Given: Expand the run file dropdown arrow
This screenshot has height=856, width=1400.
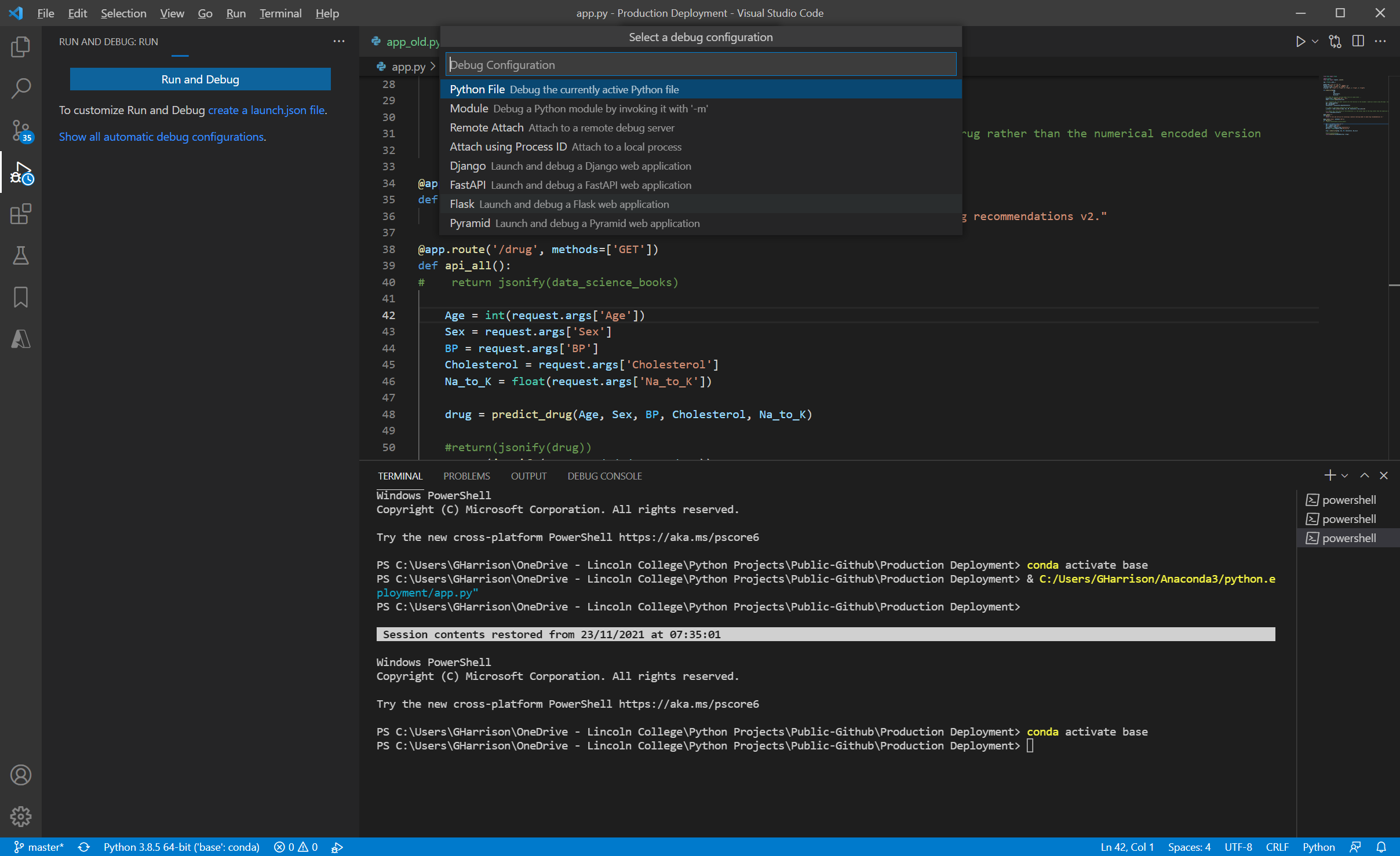Looking at the screenshot, I should pyautogui.click(x=1315, y=41).
